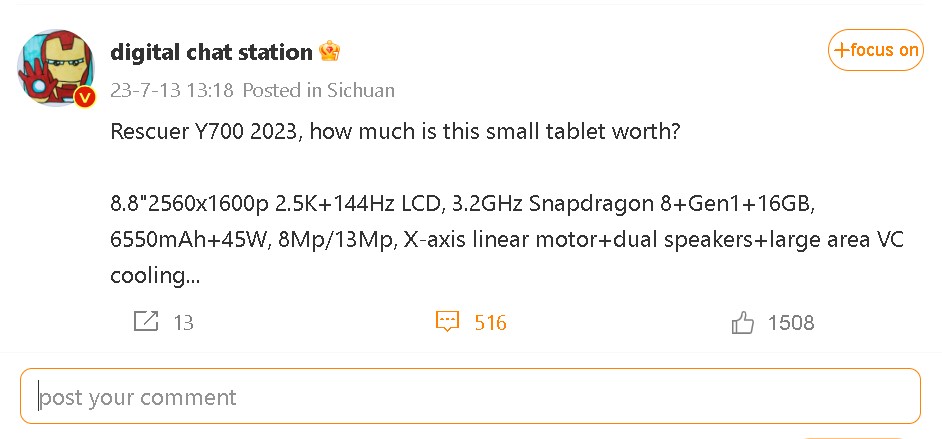Click the Snapdragon 8+Gen1+16GB text

point(672,204)
